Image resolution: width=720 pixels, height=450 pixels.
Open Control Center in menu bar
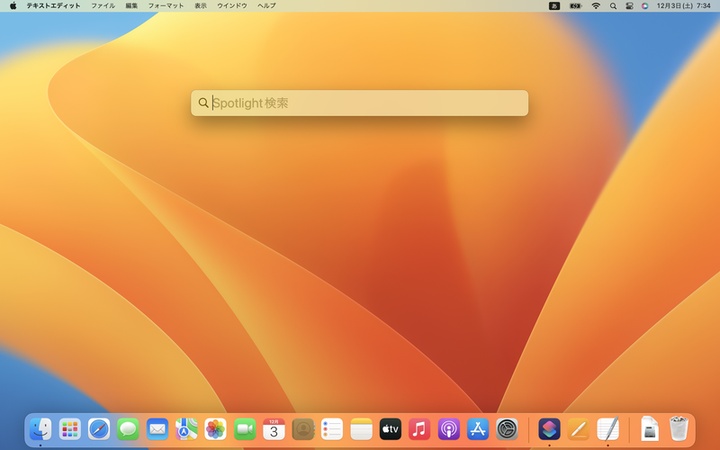coord(629,6)
